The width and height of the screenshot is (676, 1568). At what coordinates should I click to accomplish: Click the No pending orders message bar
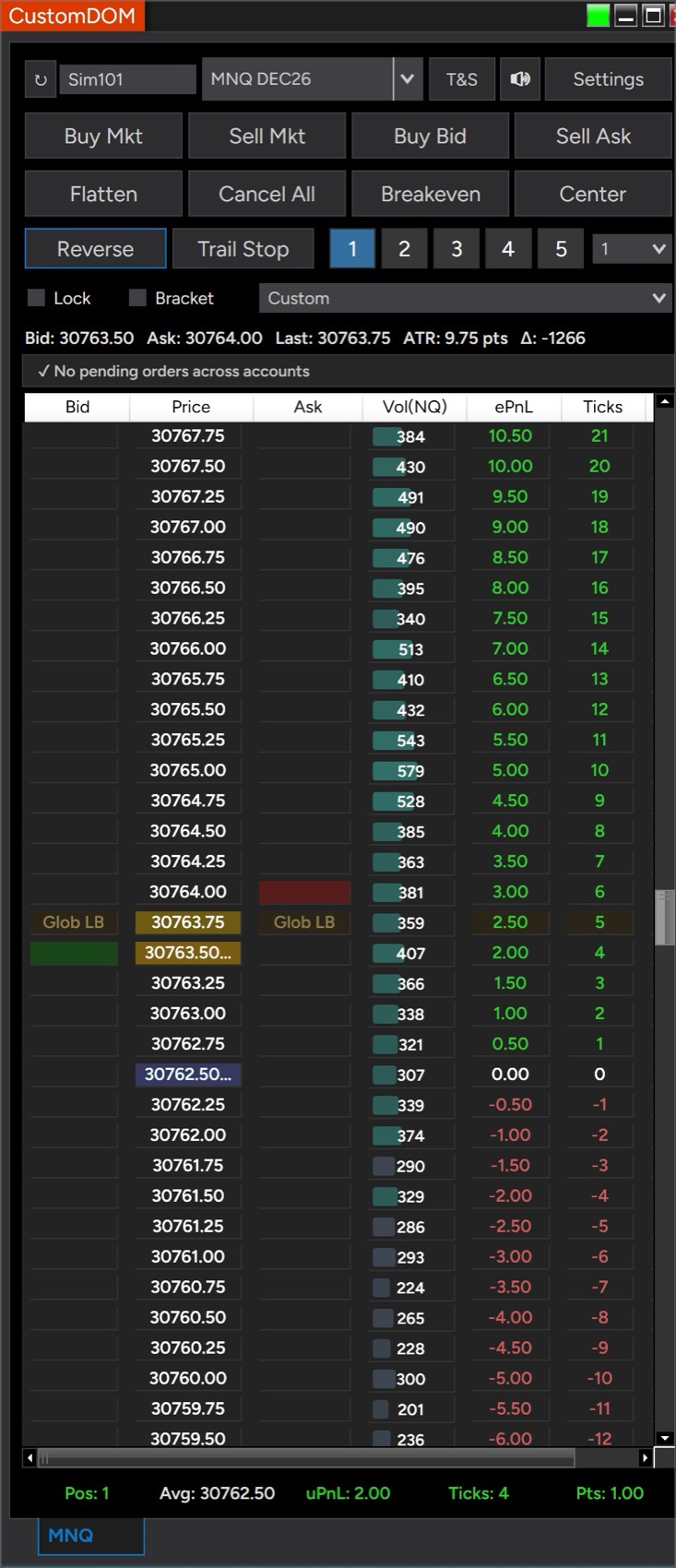[x=349, y=371]
